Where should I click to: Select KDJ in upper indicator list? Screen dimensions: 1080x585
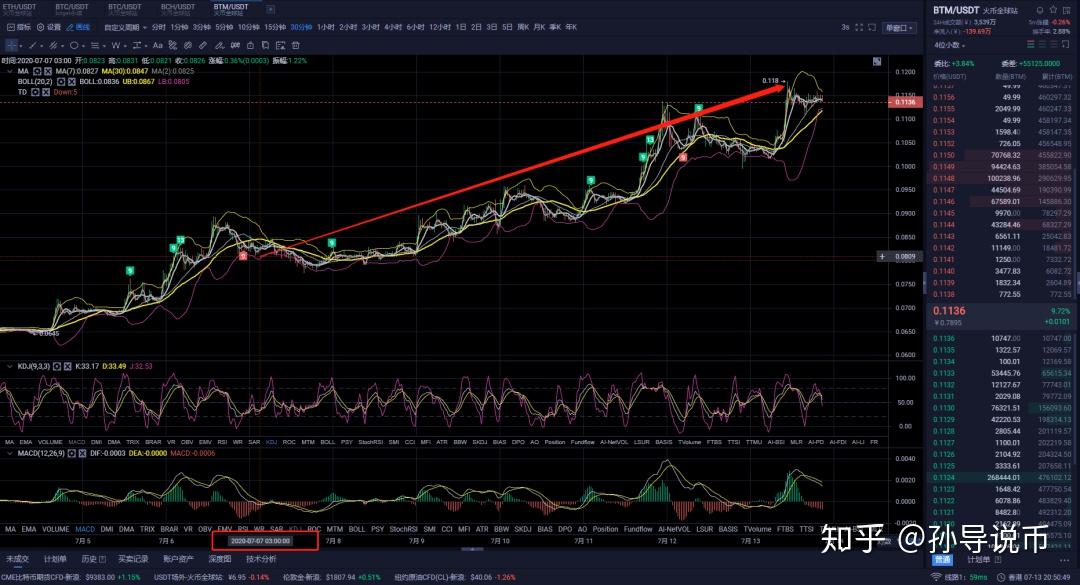click(271, 442)
